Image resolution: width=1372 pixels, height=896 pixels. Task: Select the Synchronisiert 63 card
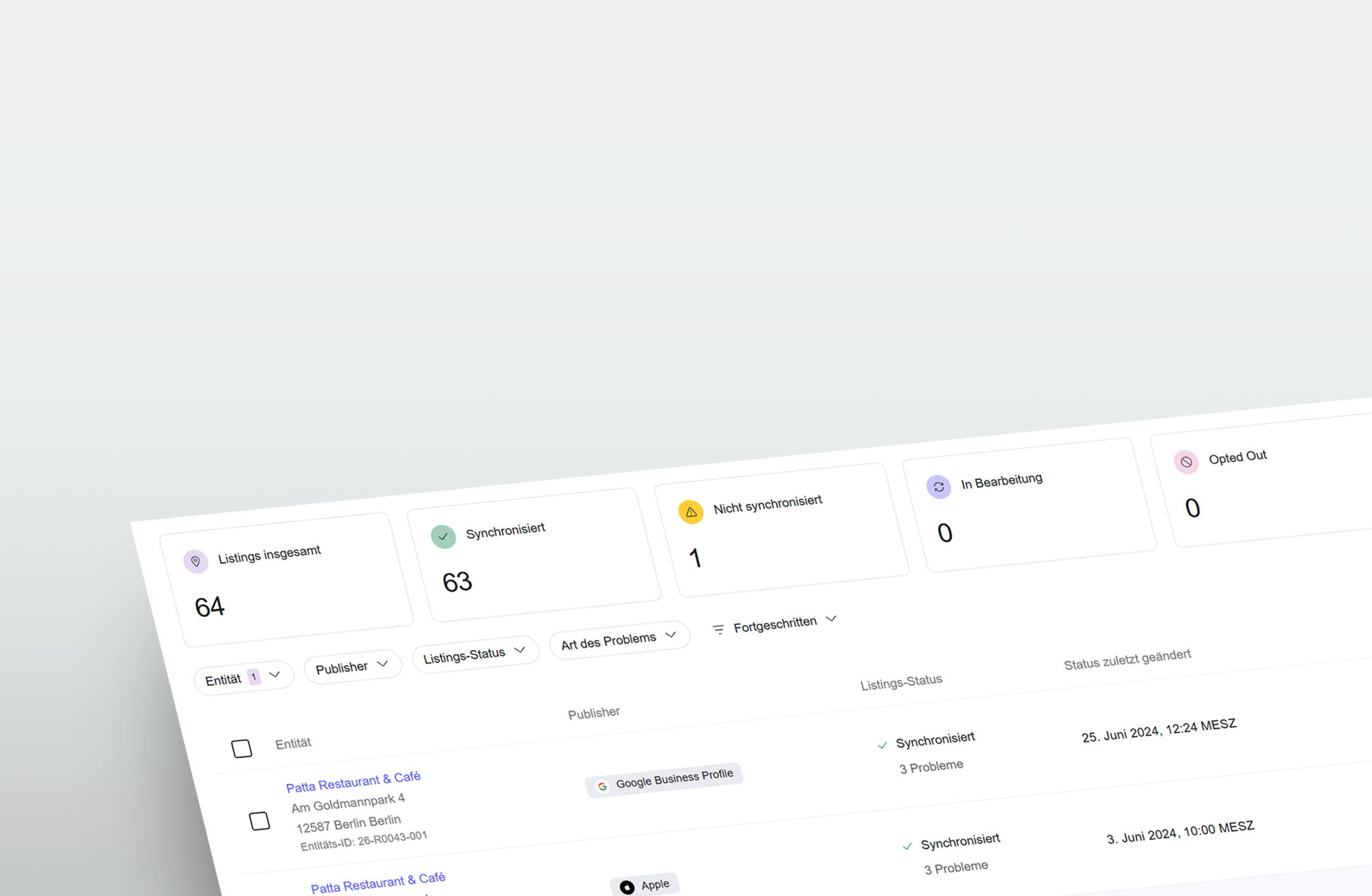534,555
